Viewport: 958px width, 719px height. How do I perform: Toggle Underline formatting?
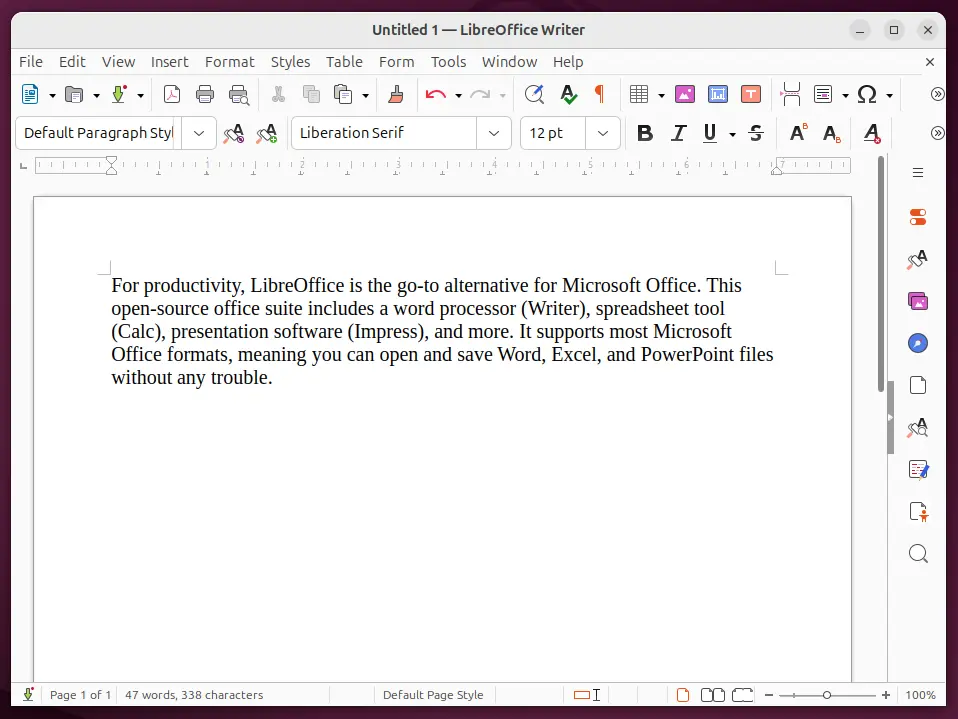(x=710, y=133)
